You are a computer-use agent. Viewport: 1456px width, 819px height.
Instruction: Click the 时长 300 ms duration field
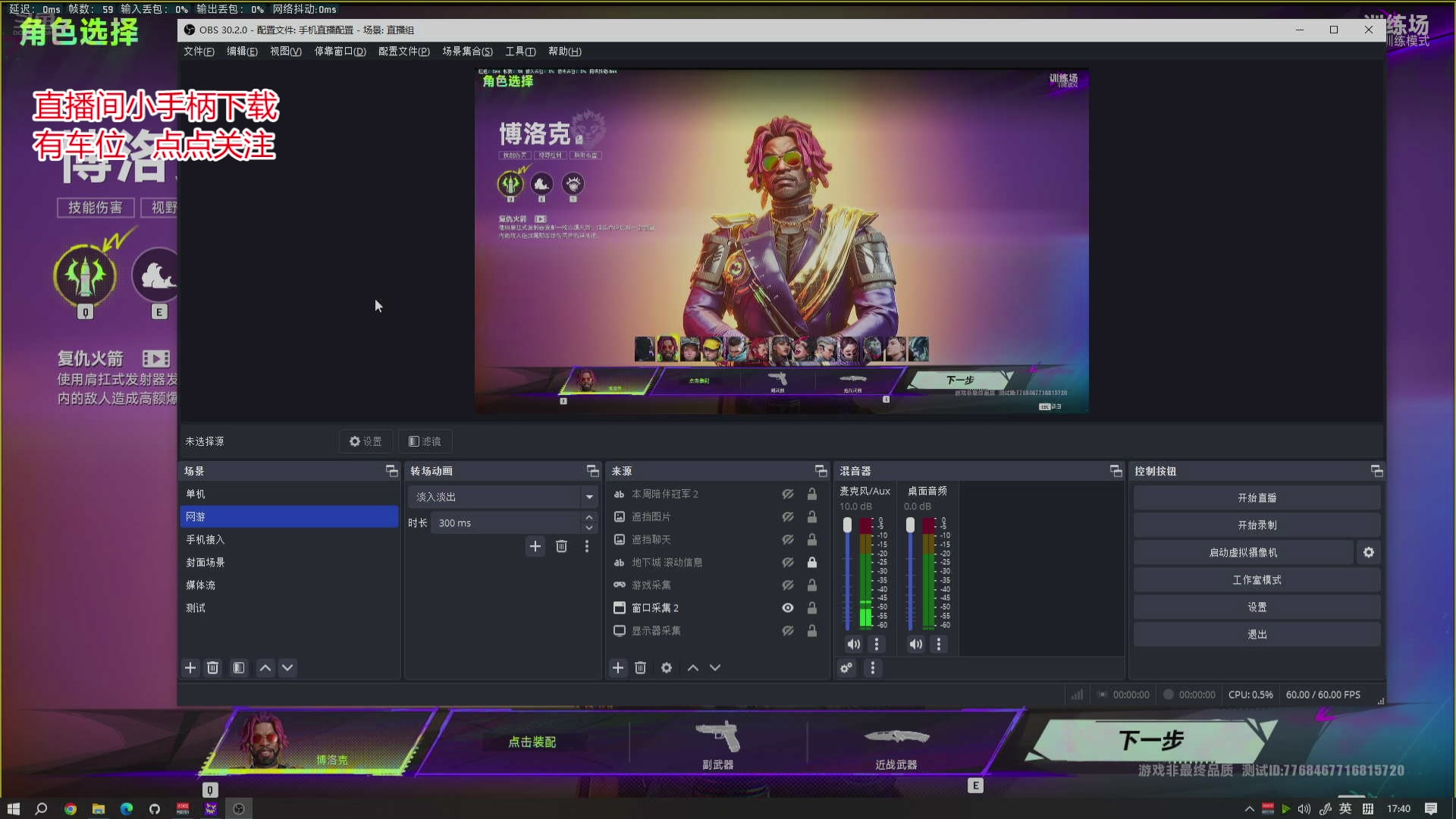[x=506, y=523]
